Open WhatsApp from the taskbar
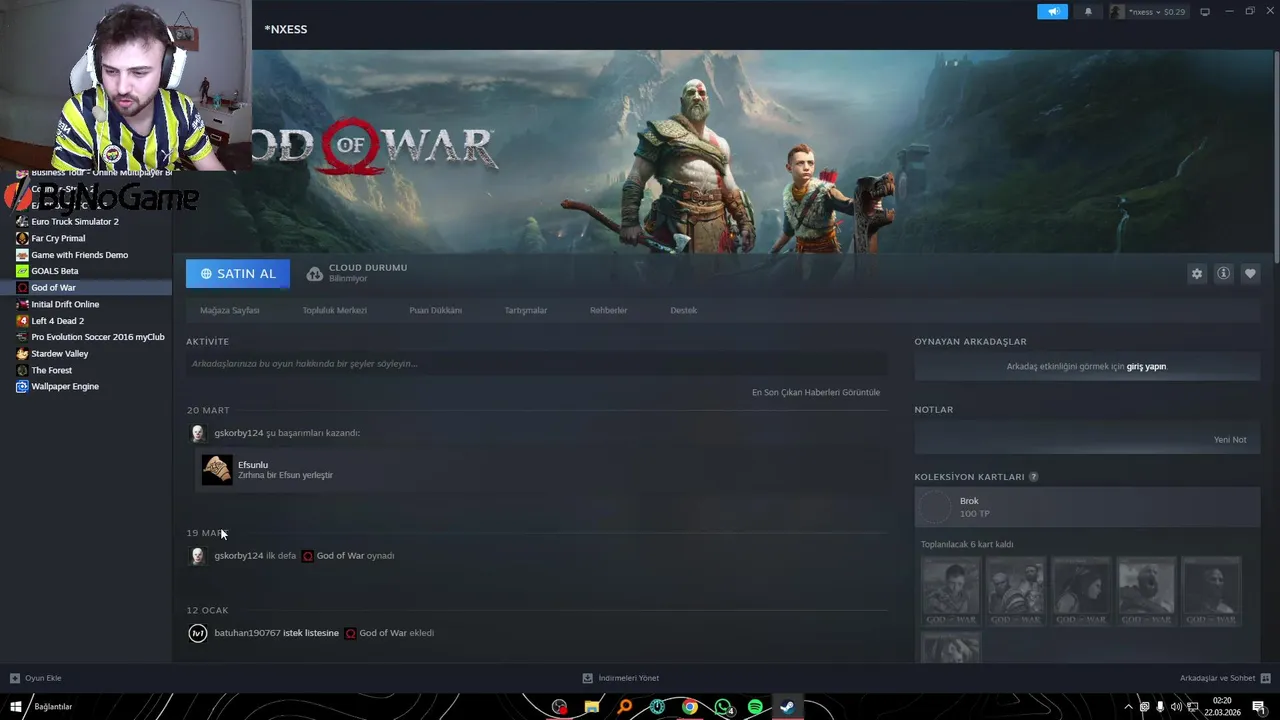The image size is (1280, 720). 723,707
